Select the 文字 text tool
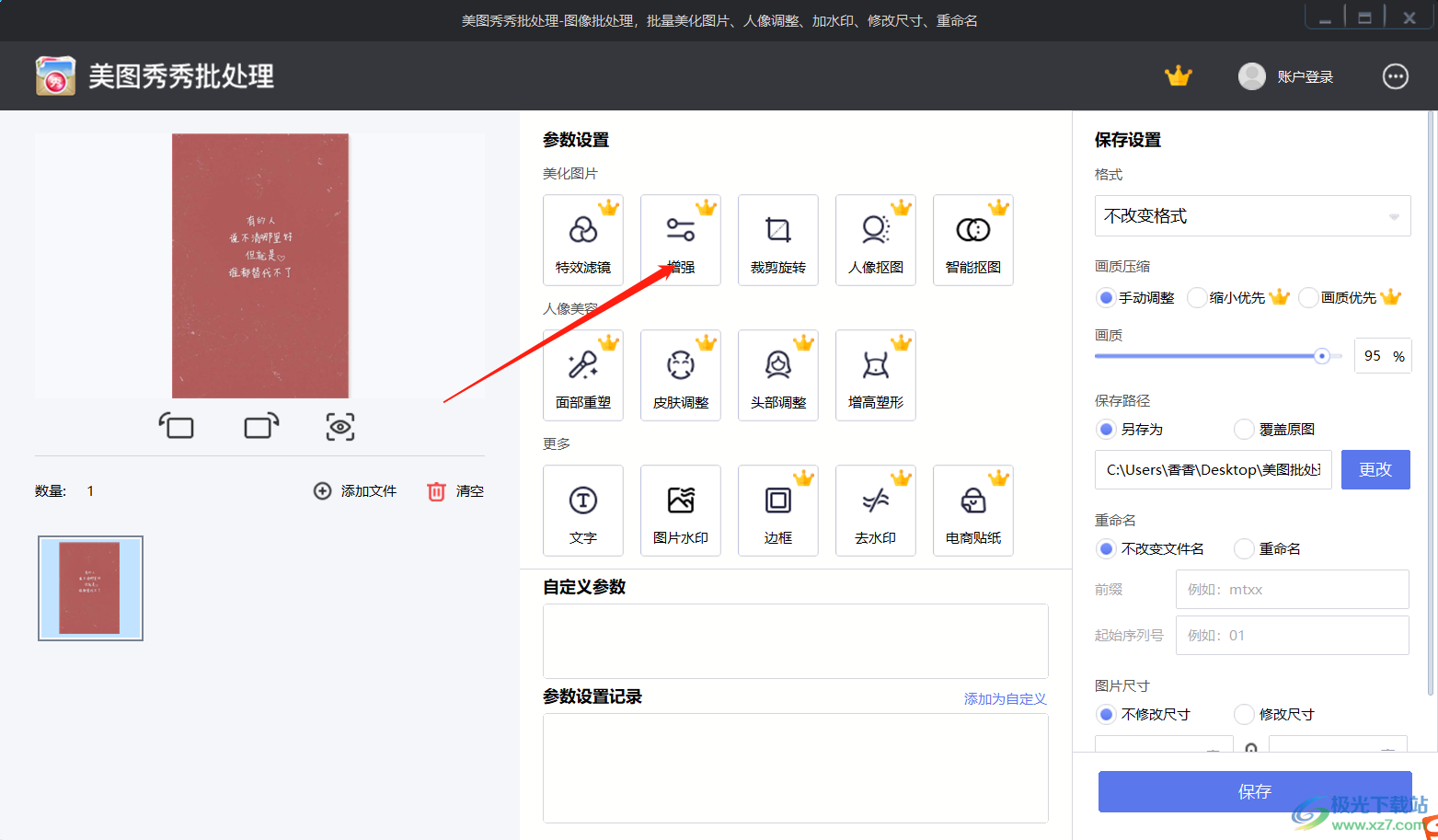 click(583, 511)
